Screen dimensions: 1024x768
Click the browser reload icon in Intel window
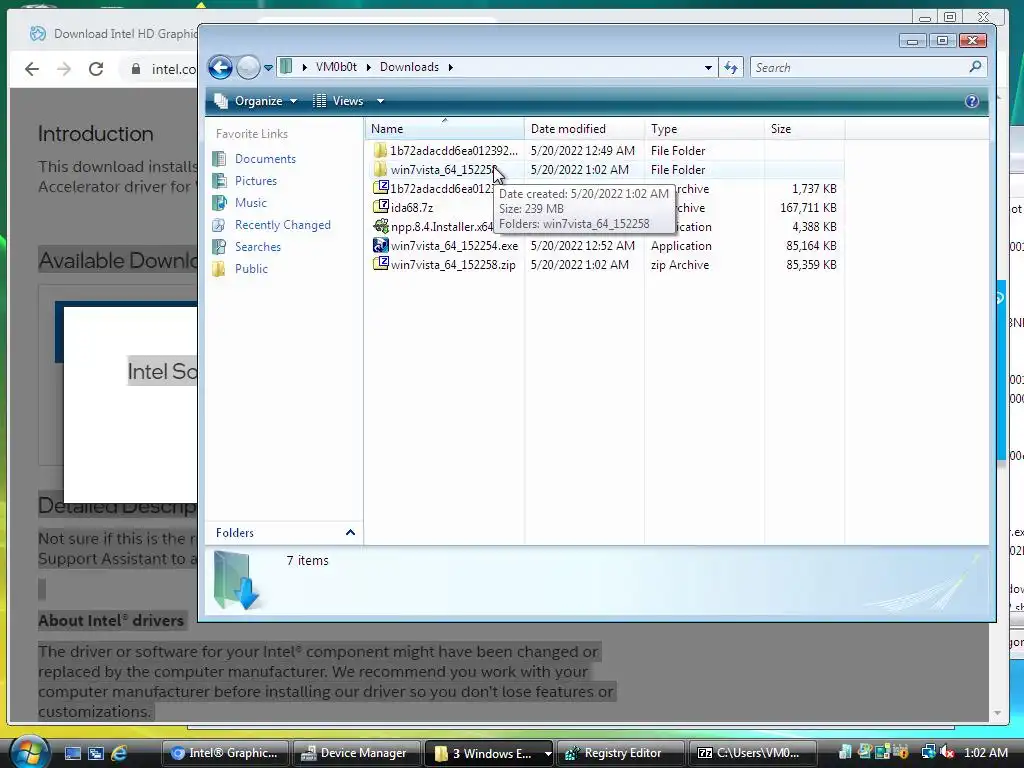click(96, 69)
